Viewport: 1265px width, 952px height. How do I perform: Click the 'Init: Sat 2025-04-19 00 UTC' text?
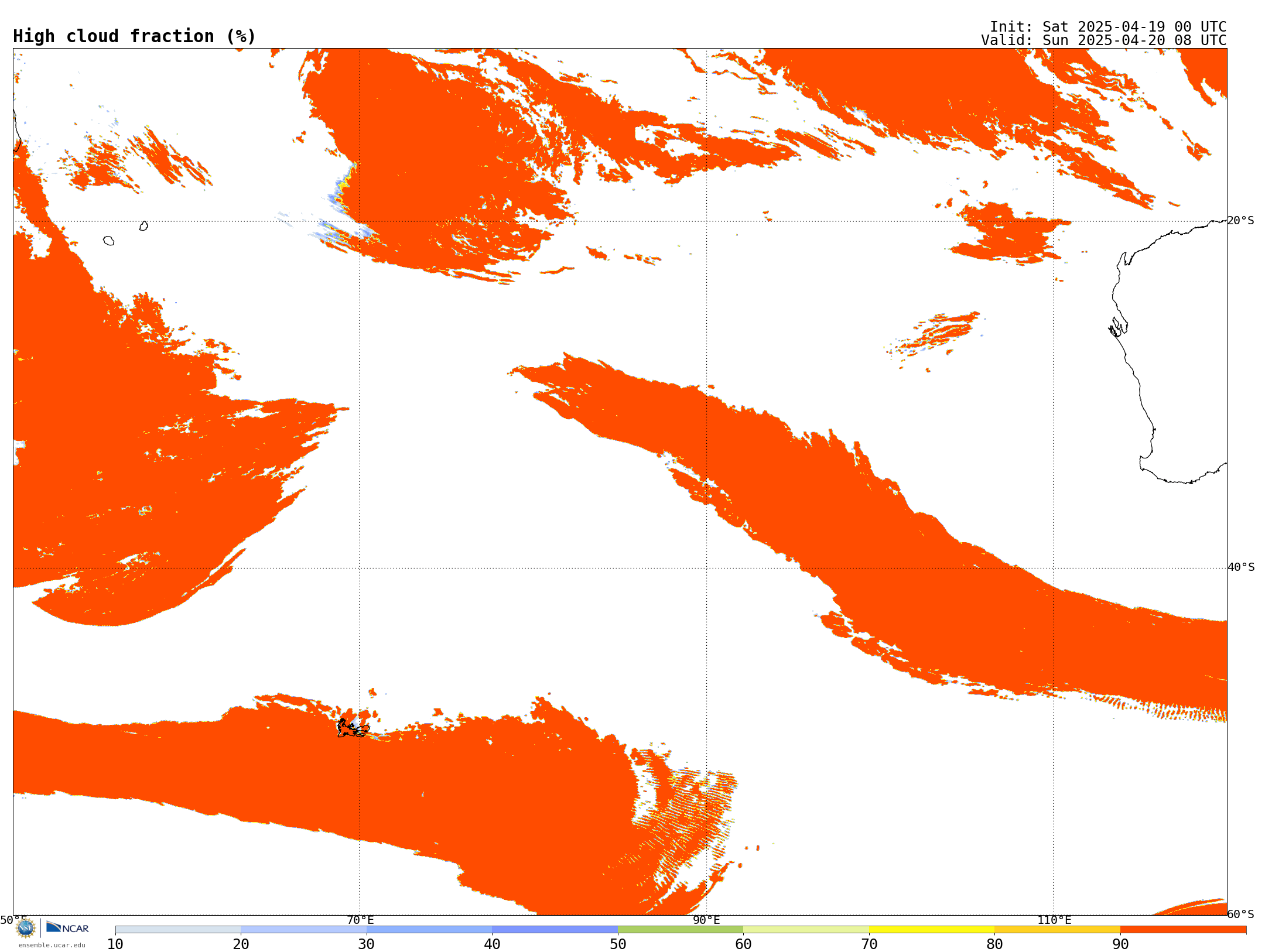(x=1108, y=27)
